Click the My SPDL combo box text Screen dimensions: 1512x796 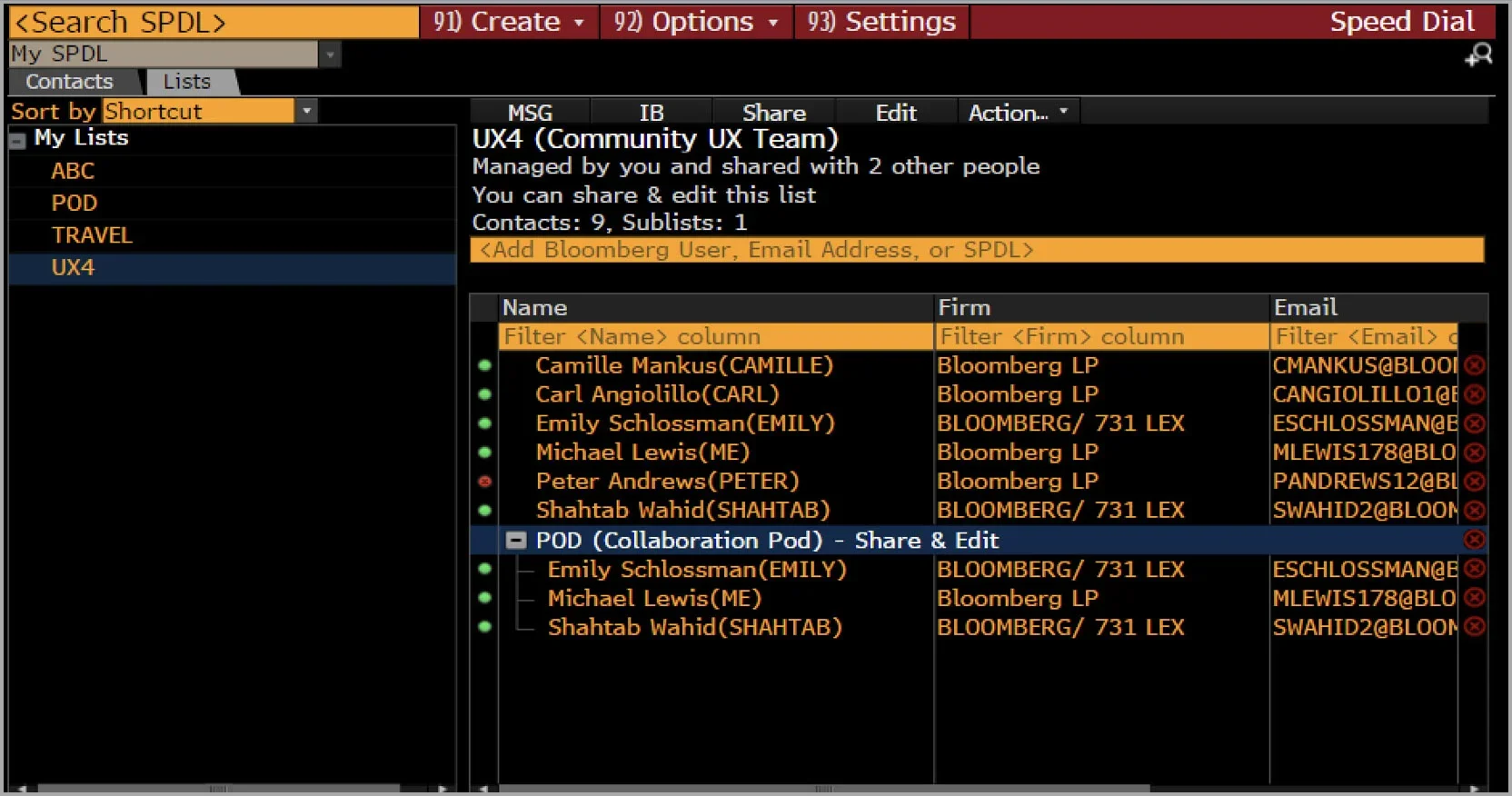[164, 55]
